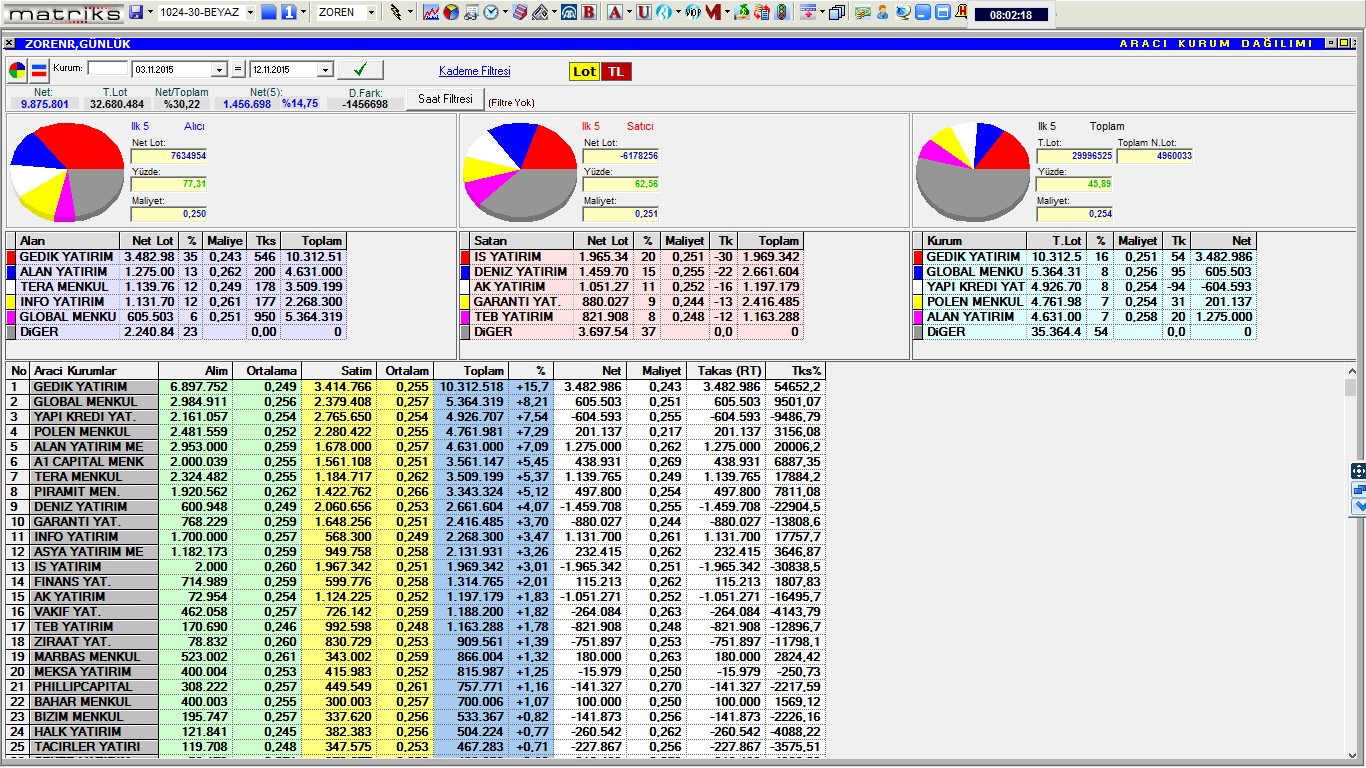The height and width of the screenshot is (768, 1366).
Task: Click the blue floppy disk save icon
Action: [x=136, y=13]
